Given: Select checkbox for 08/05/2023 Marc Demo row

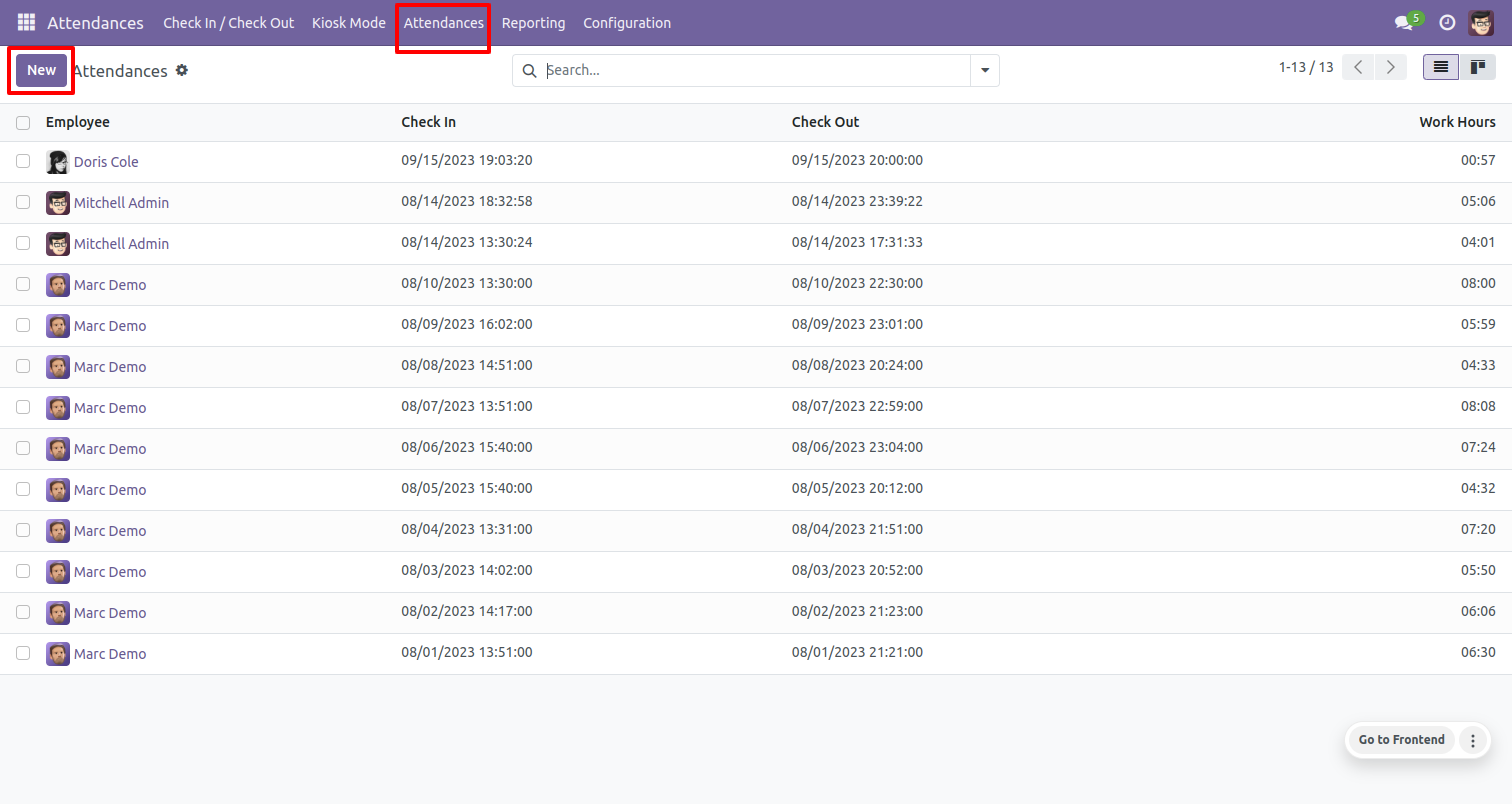Looking at the screenshot, I should 23,489.
